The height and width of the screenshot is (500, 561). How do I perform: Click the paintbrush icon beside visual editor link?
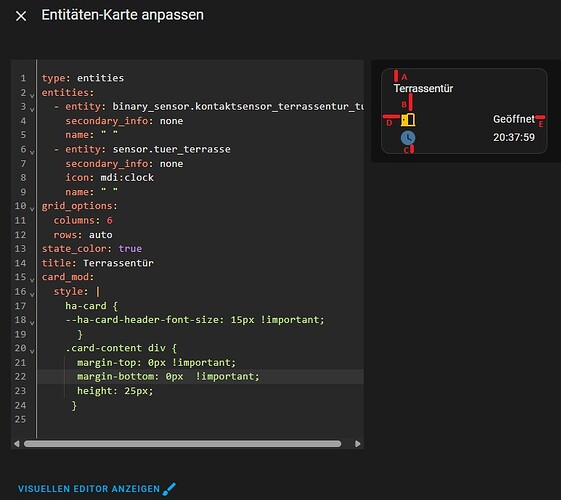tap(169, 489)
